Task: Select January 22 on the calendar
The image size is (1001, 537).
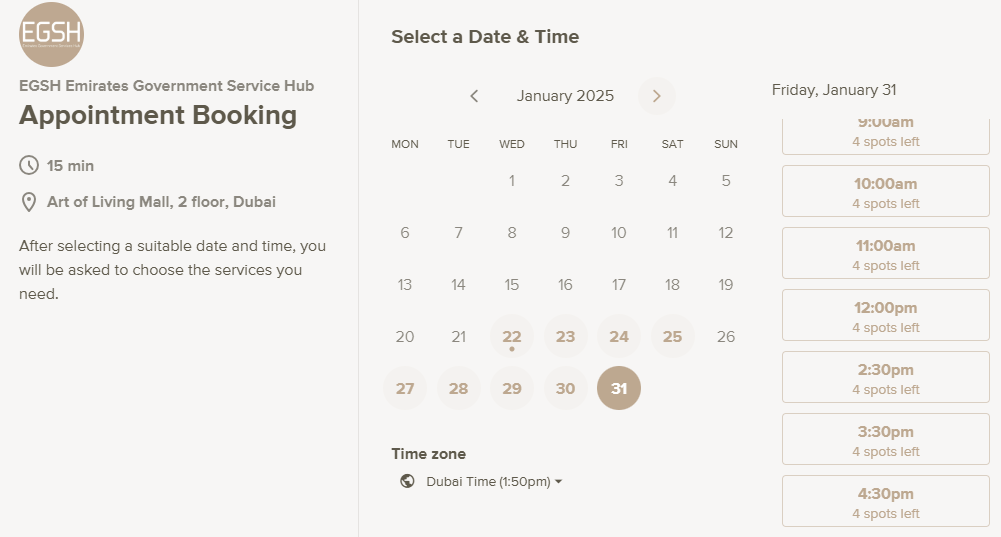Action: tap(512, 336)
